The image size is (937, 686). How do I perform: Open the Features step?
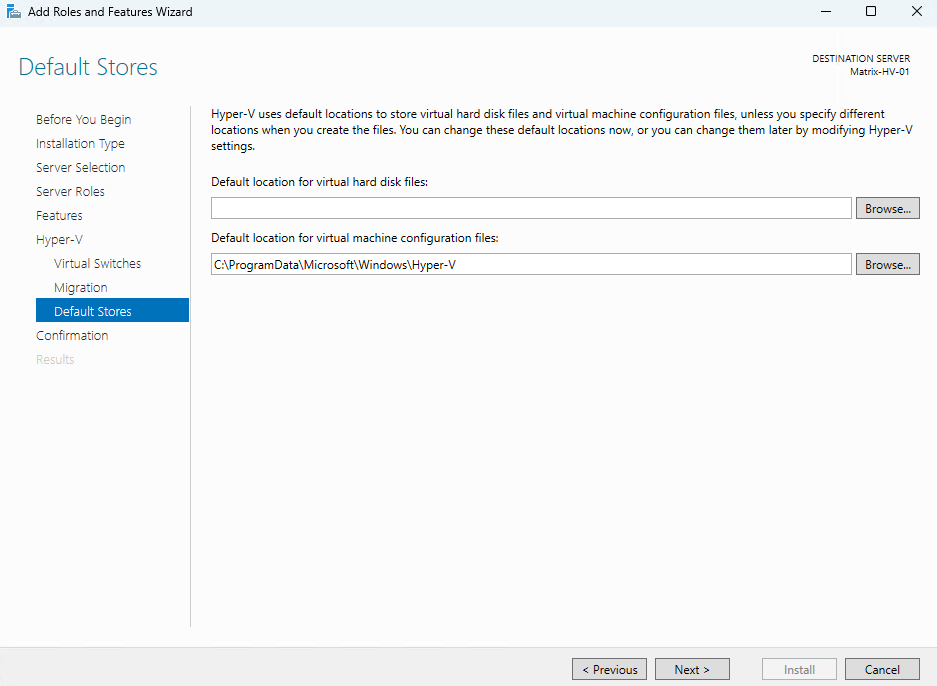[x=59, y=215]
